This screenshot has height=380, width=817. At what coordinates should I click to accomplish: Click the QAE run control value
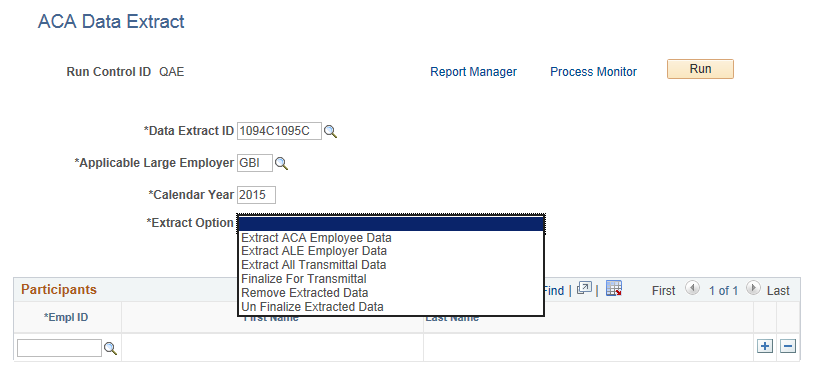171,72
